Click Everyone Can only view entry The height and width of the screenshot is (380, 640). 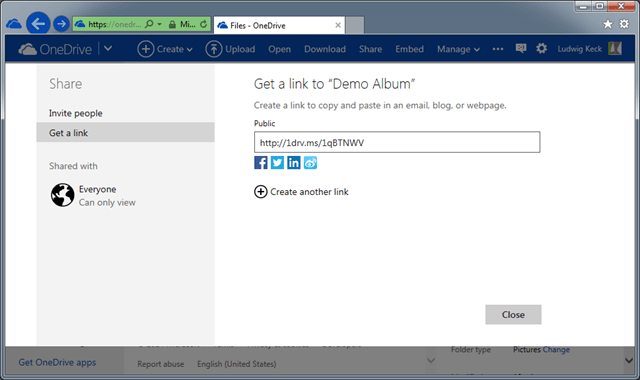pos(93,195)
